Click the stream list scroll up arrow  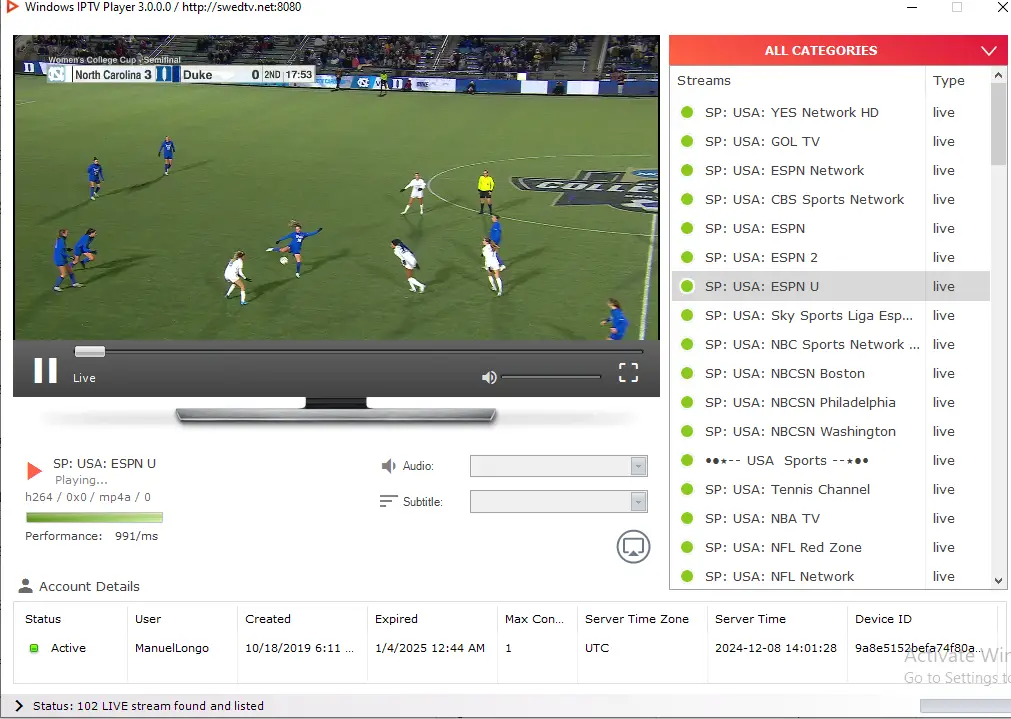coord(999,75)
